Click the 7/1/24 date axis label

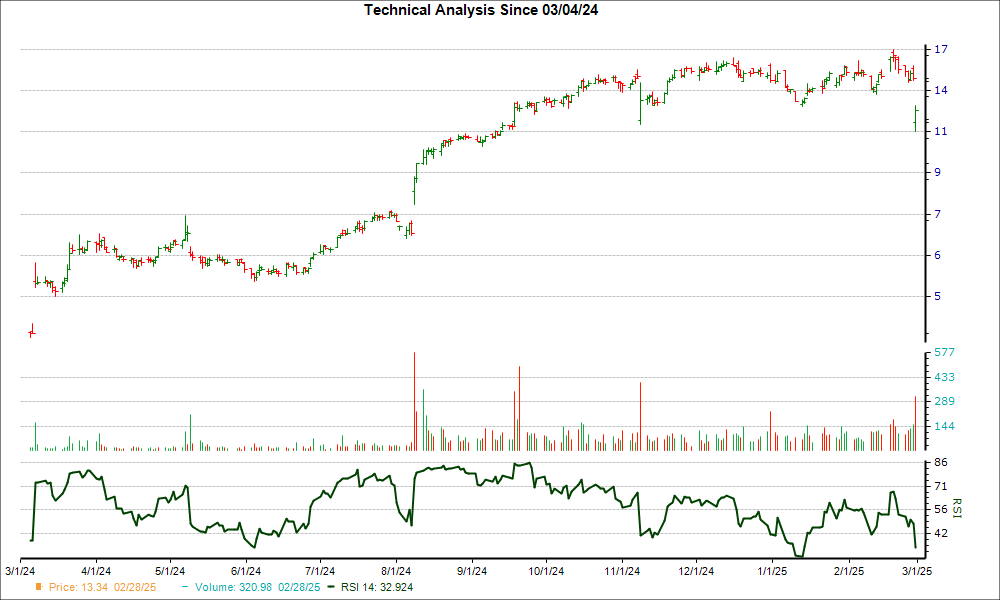pyautogui.click(x=320, y=571)
